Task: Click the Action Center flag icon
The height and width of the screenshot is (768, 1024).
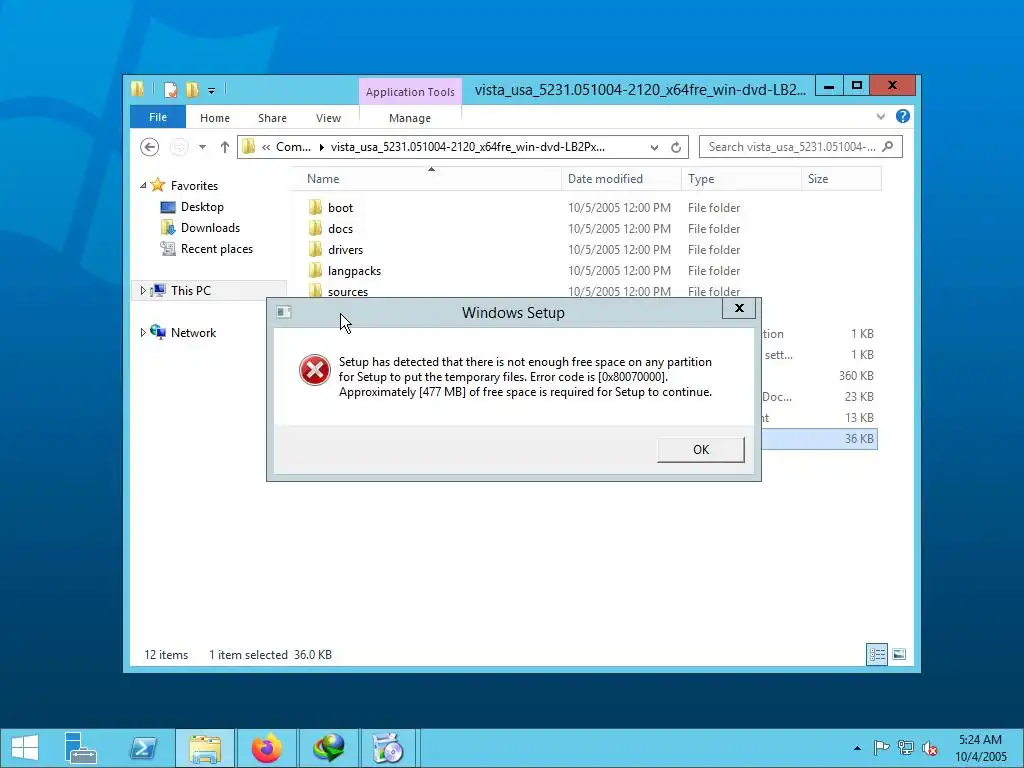Action: (x=880, y=748)
